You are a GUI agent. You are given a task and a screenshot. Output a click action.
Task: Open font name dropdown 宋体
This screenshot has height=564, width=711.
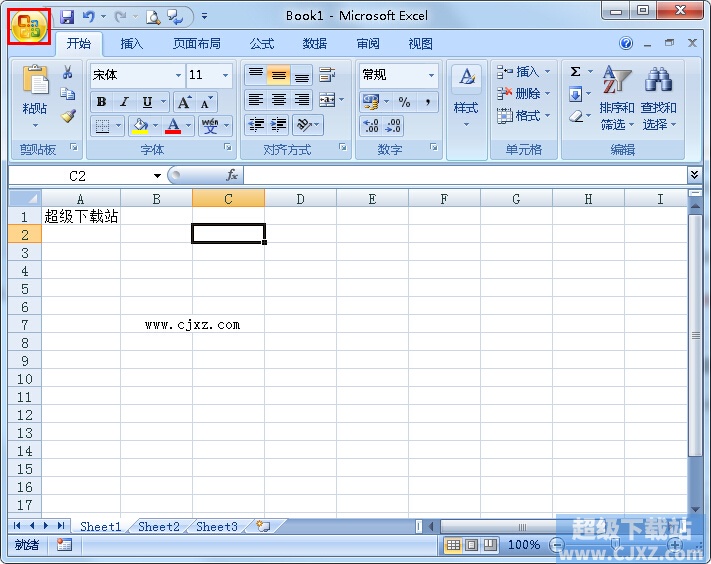tap(179, 75)
